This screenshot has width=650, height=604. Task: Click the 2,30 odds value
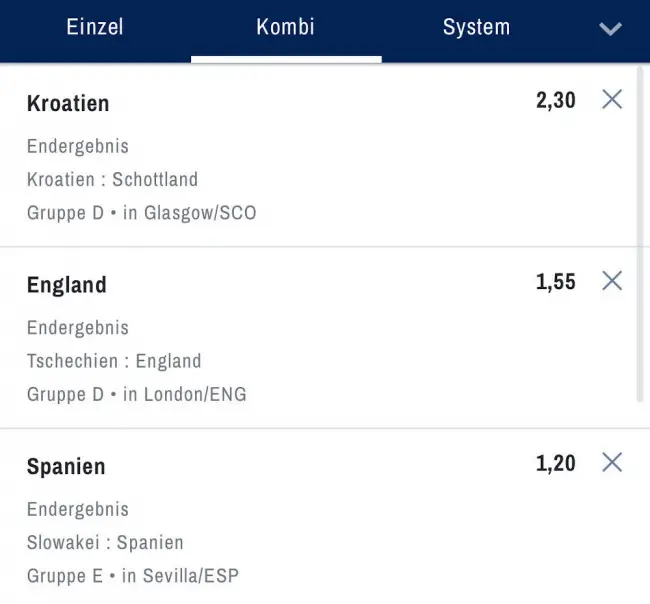[556, 100]
